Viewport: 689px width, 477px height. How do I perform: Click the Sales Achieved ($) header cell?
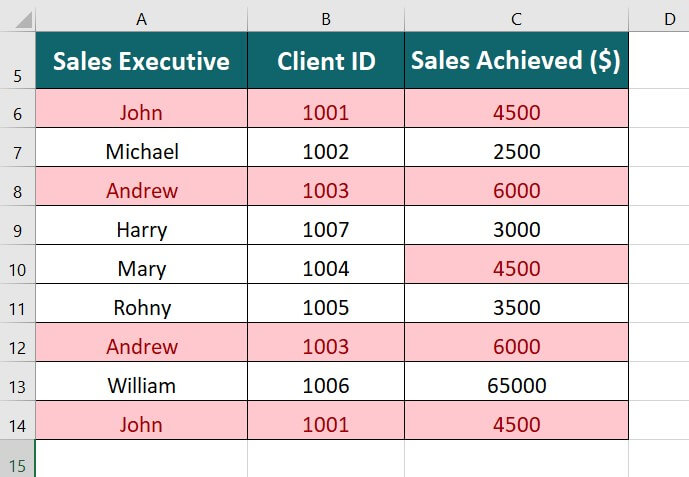(516, 62)
